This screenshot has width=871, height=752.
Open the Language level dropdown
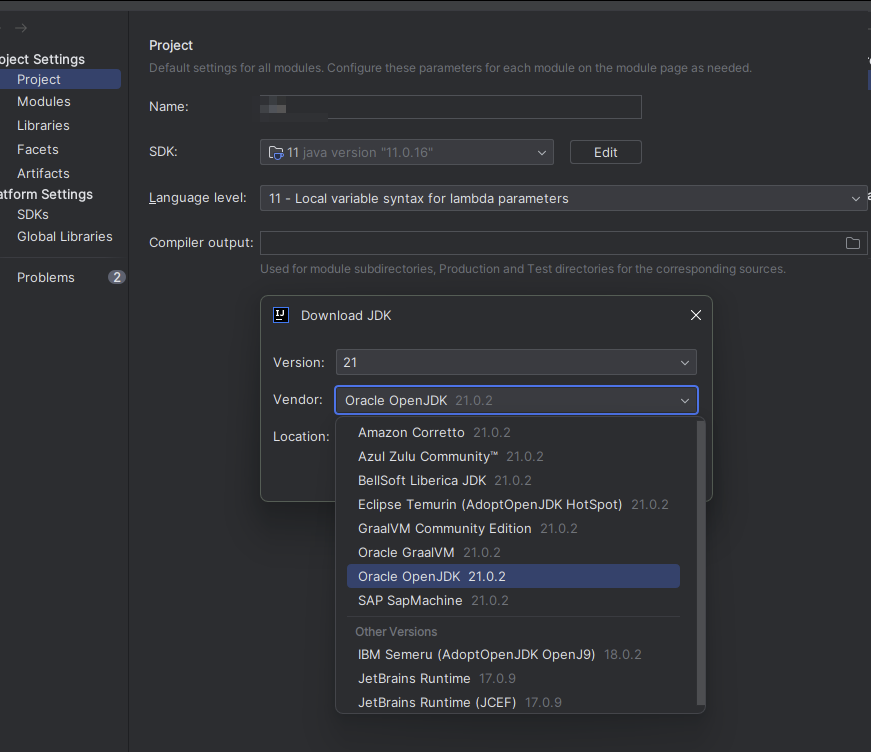pyautogui.click(x=563, y=198)
